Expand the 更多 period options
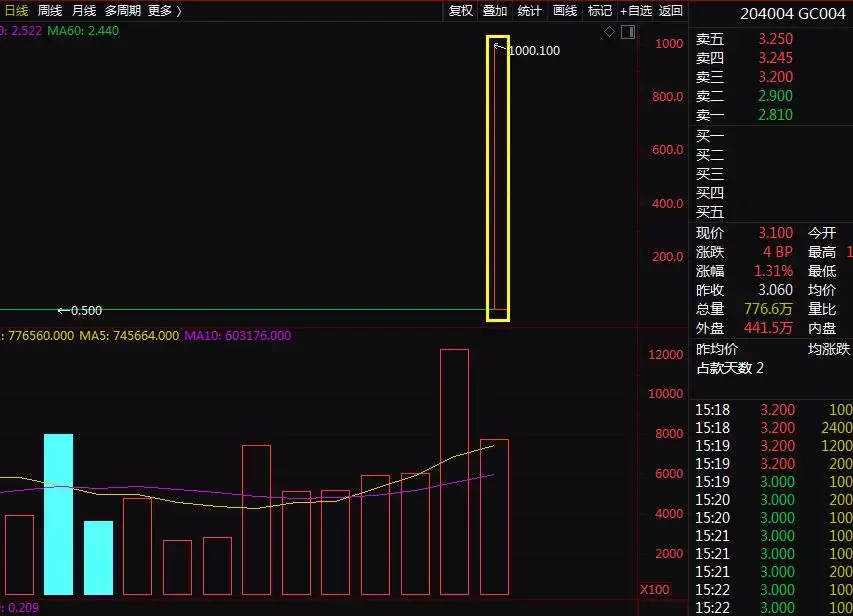The image size is (853, 616). tap(164, 10)
